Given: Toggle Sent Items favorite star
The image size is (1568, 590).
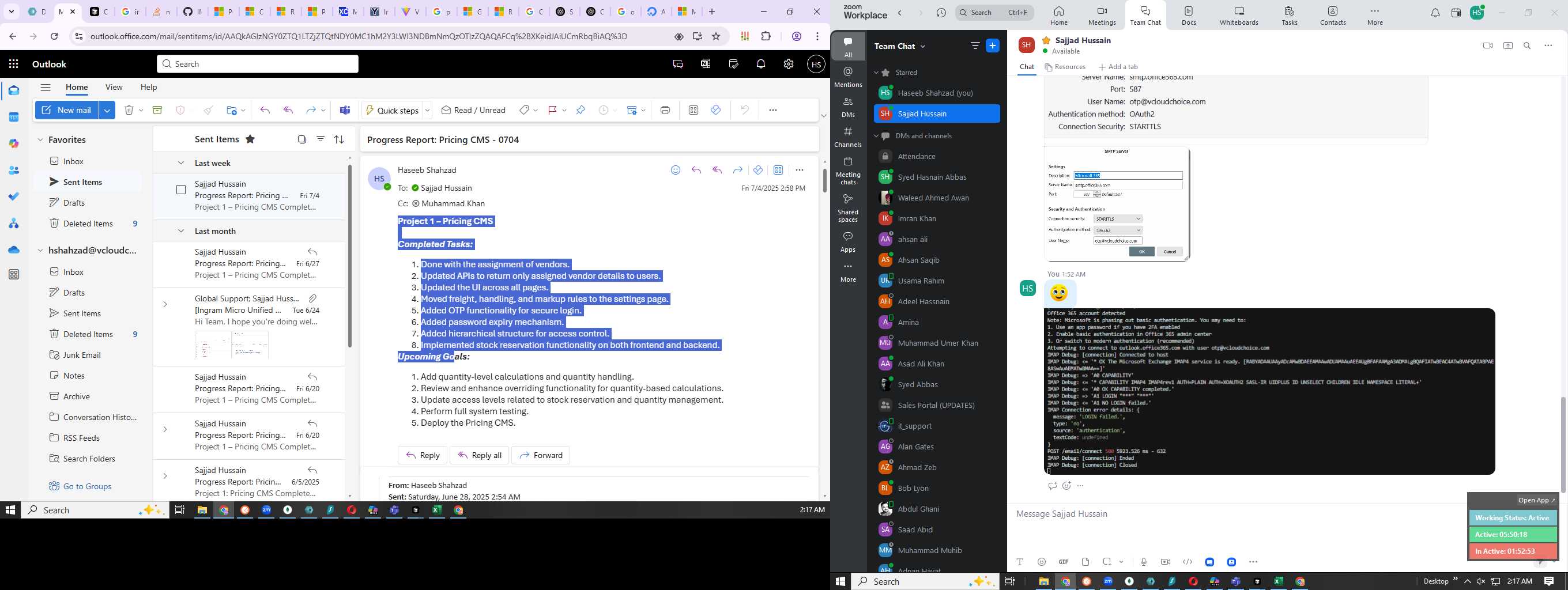Looking at the screenshot, I should (x=250, y=139).
